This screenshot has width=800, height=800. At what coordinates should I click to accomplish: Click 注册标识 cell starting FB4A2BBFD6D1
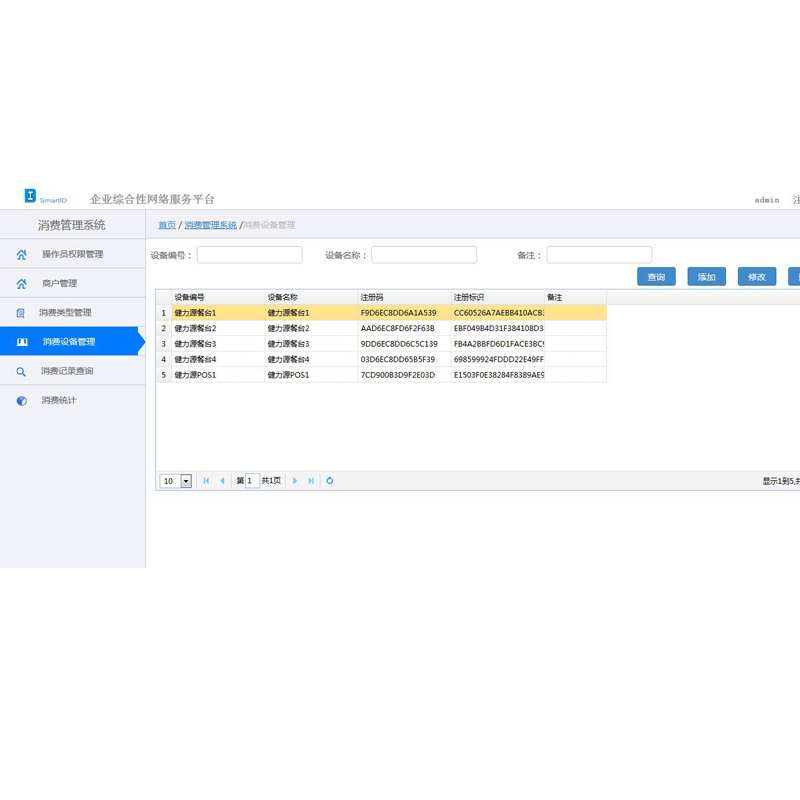(x=498, y=344)
